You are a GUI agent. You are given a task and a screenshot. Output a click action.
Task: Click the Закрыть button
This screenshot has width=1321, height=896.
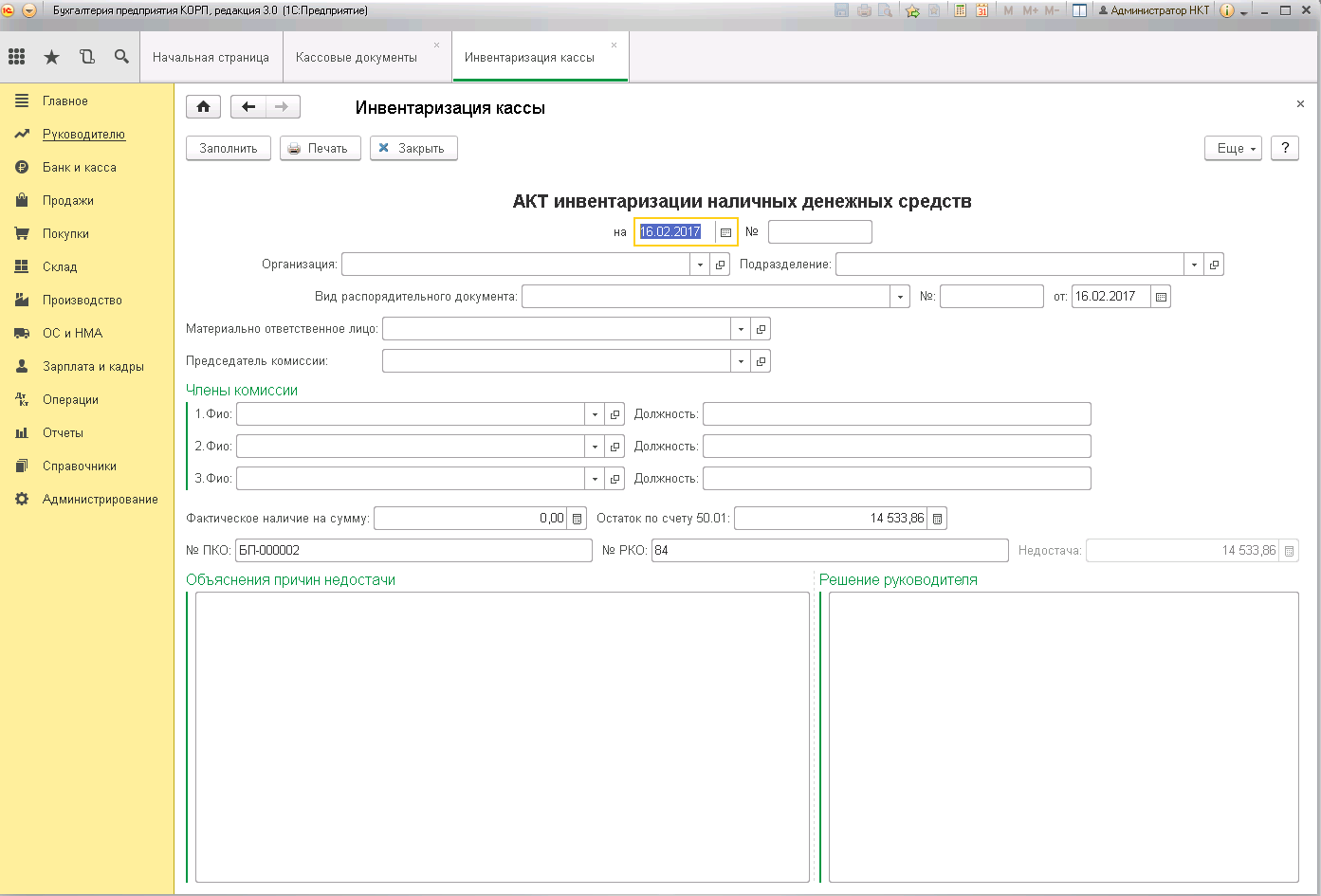(413, 148)
